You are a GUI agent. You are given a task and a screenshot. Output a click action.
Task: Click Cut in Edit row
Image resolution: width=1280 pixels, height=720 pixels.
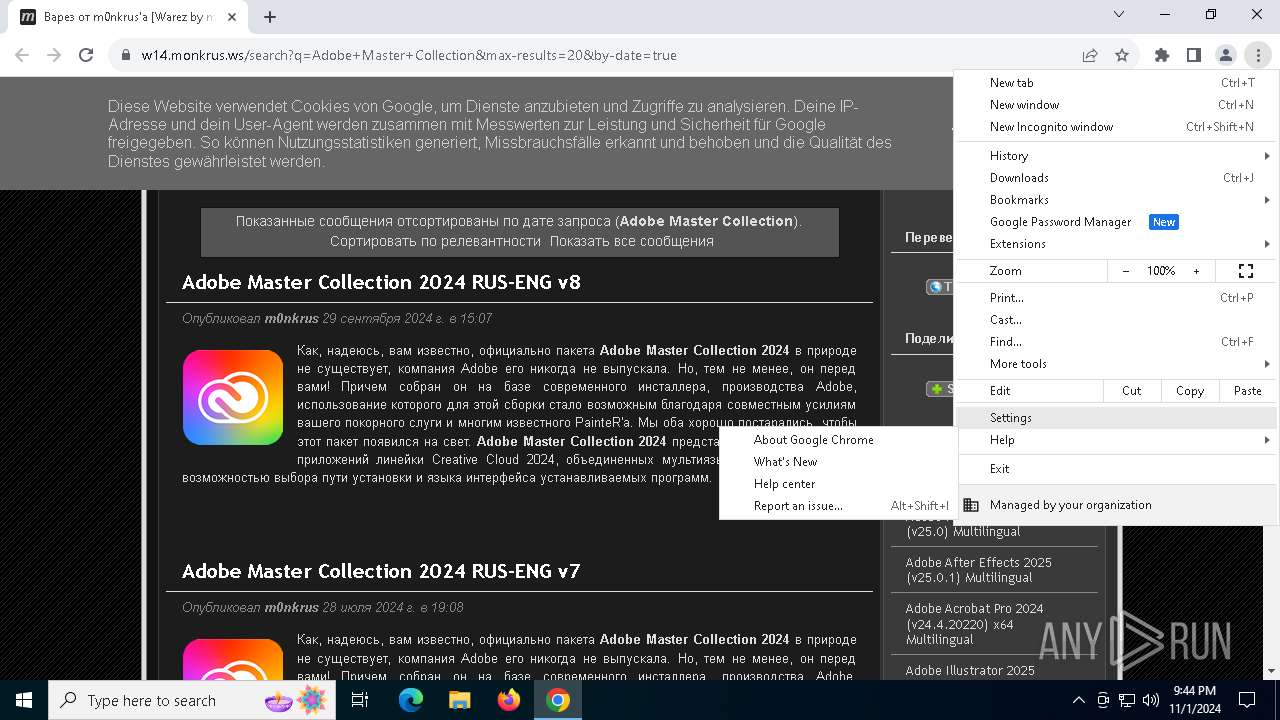(1132, 391)
